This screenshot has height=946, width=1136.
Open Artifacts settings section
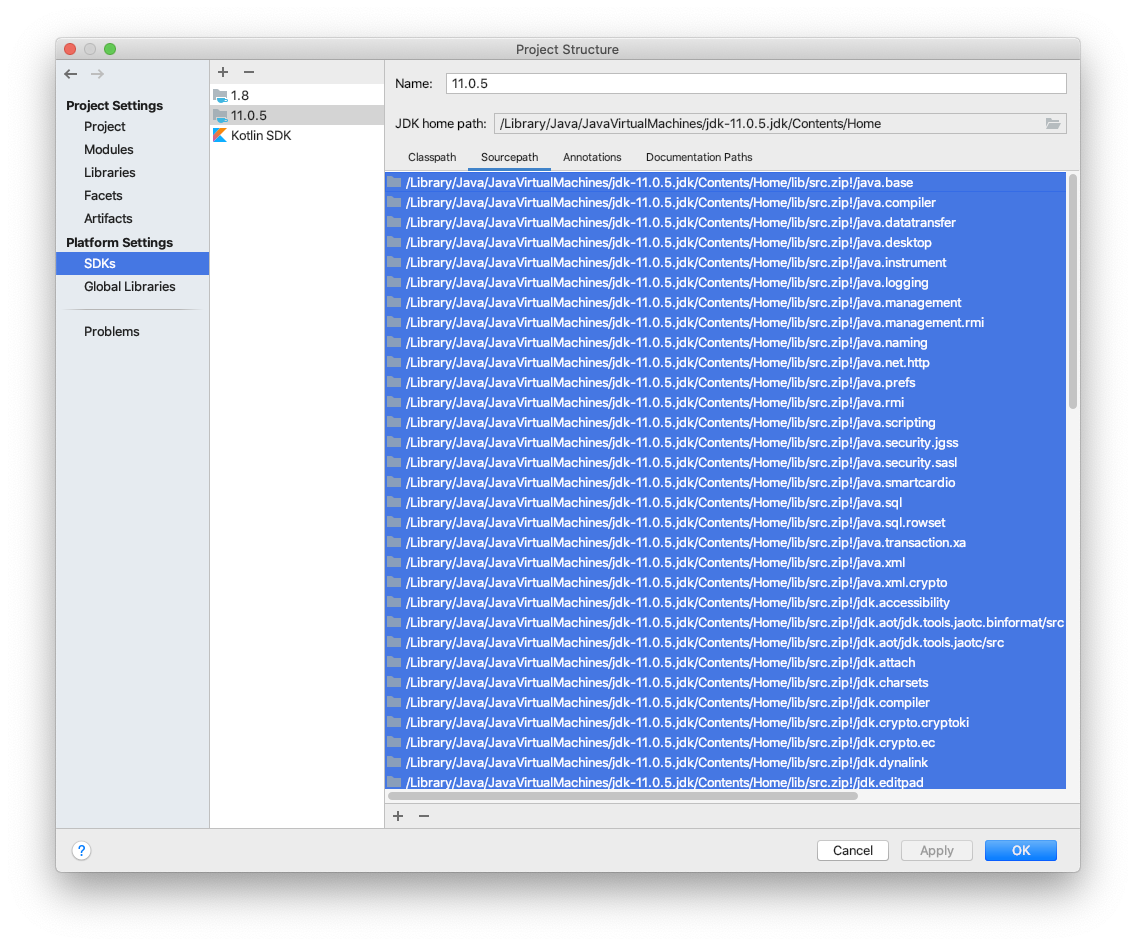[108, 218]
